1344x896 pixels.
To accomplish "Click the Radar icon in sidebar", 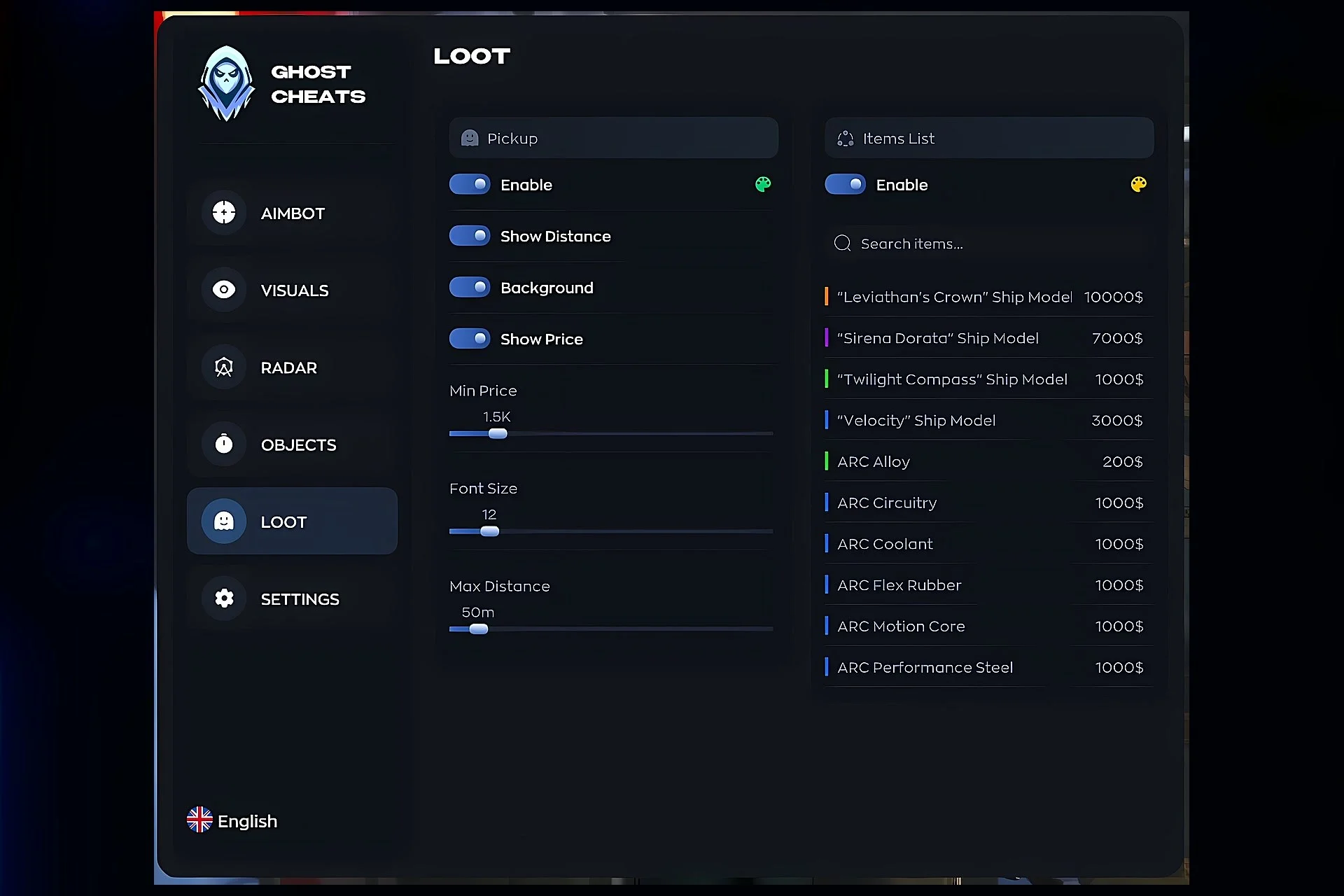I will pos(224,367).
